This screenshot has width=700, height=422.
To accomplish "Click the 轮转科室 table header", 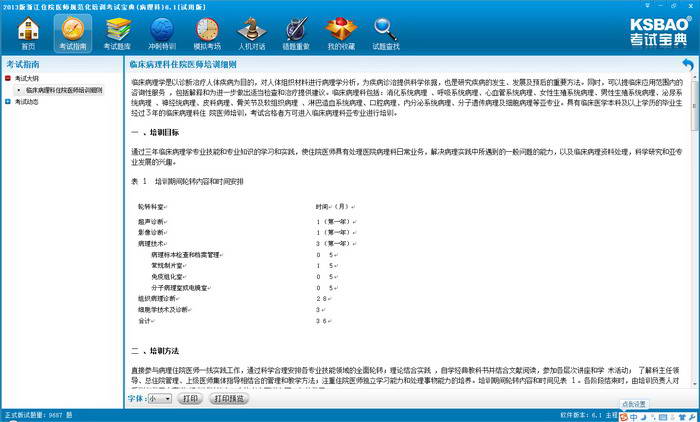I will (x=152, y=207).
